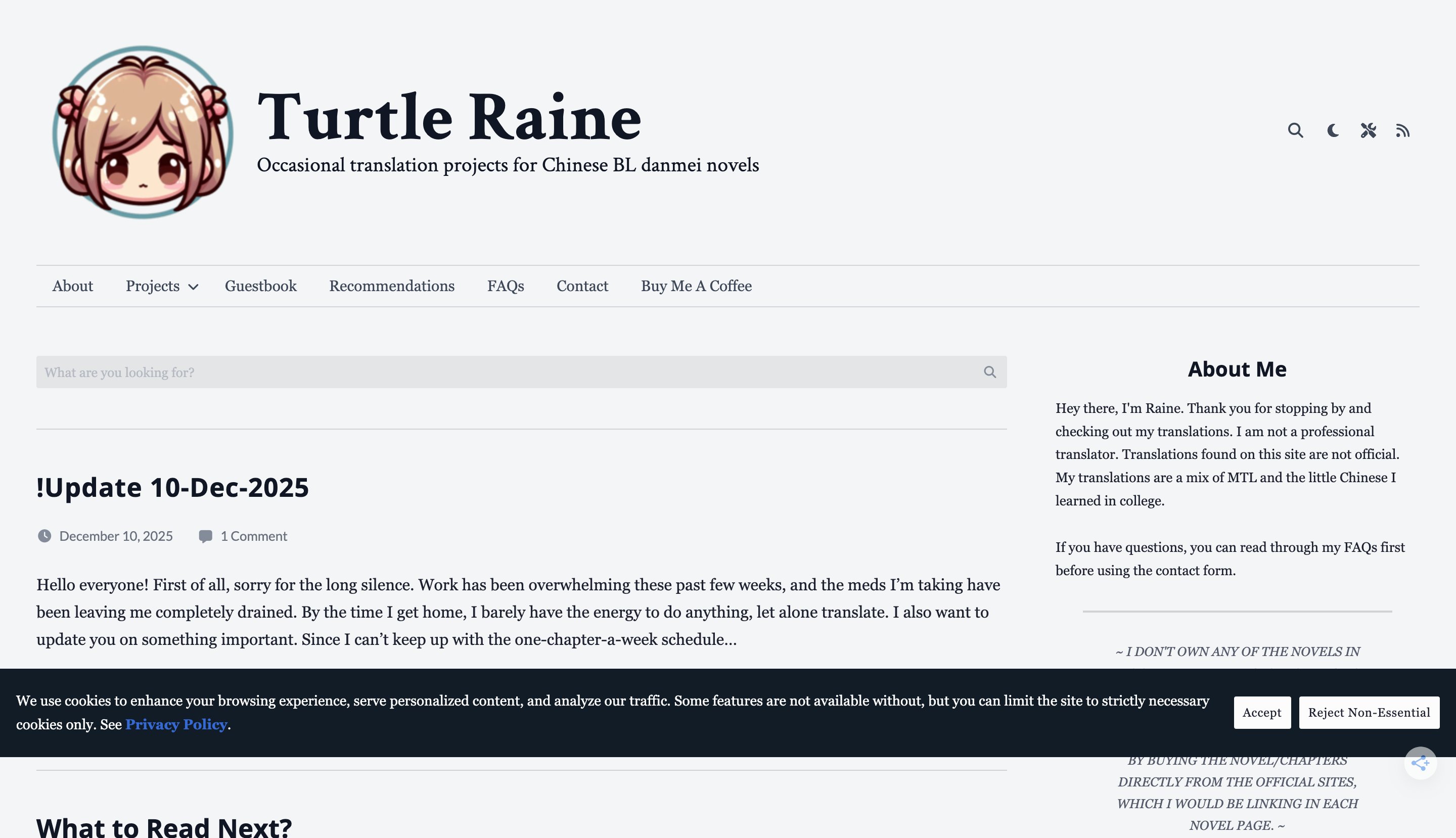Click the comment bubble icon on the post

(x=206, y=536)
